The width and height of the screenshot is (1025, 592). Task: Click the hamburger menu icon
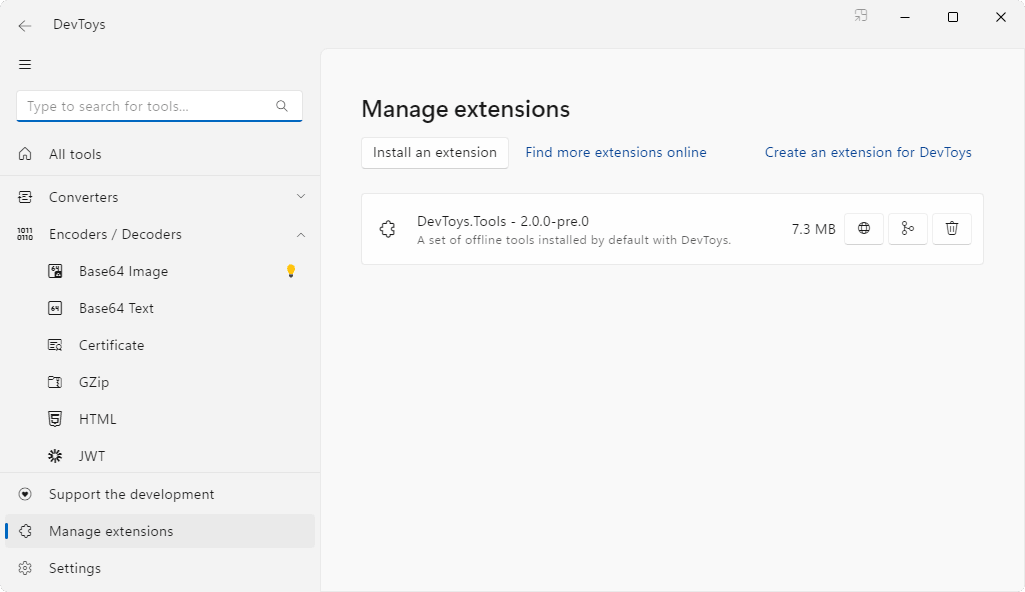[25, 65]
